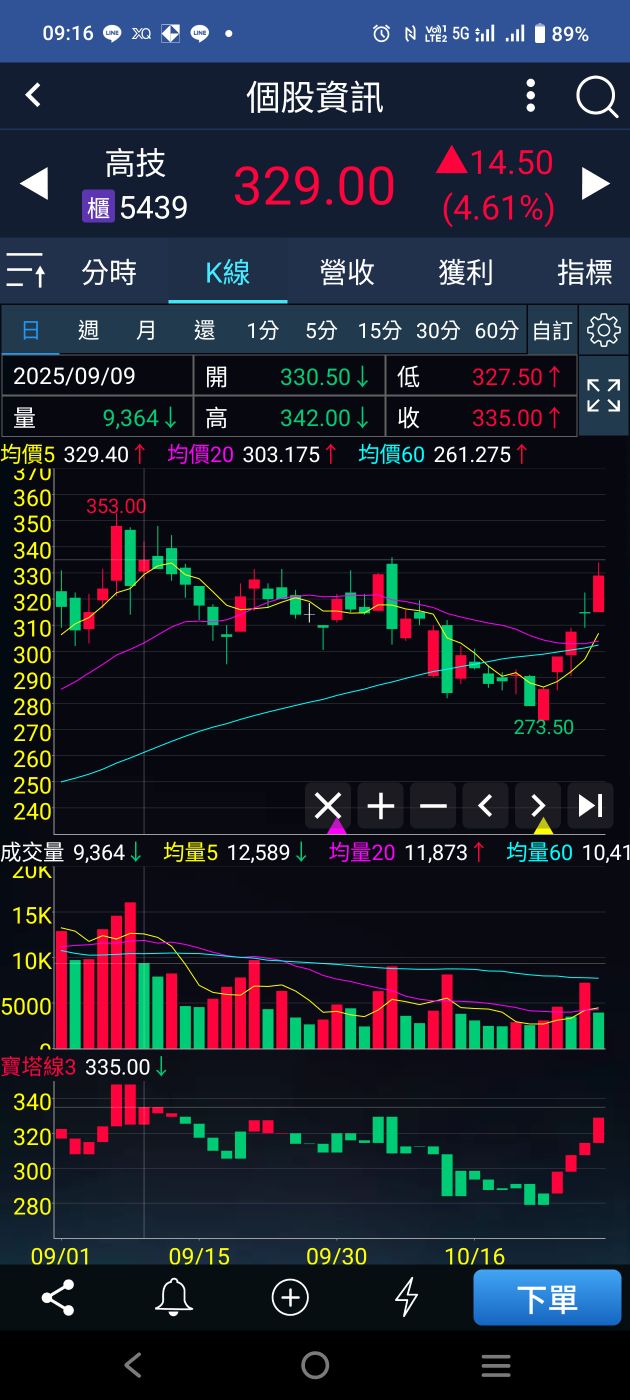This screenshot has height=1400, width=630.
Task: Open the 營收 revenue tab
Action: pyautogui.click(x=347, y=272)
